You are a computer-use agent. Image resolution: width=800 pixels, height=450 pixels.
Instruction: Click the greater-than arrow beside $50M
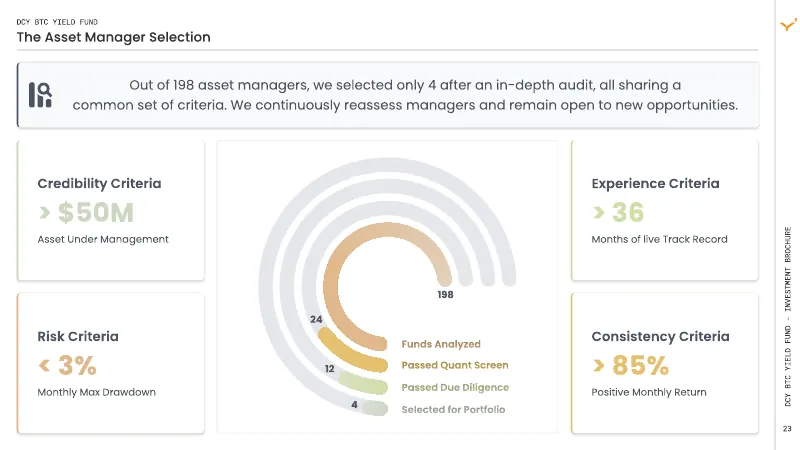click(45, 212)
